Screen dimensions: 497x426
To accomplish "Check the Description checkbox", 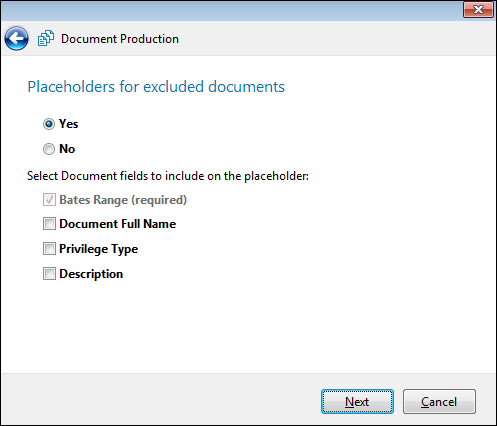I will coord(49,274).
